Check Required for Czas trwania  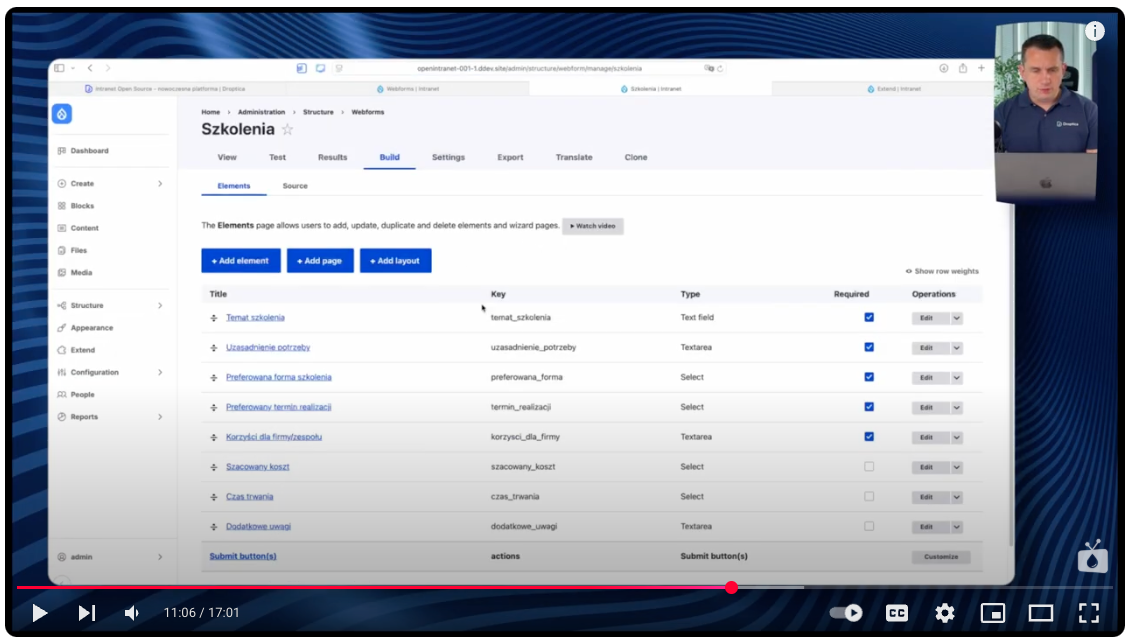869,496
